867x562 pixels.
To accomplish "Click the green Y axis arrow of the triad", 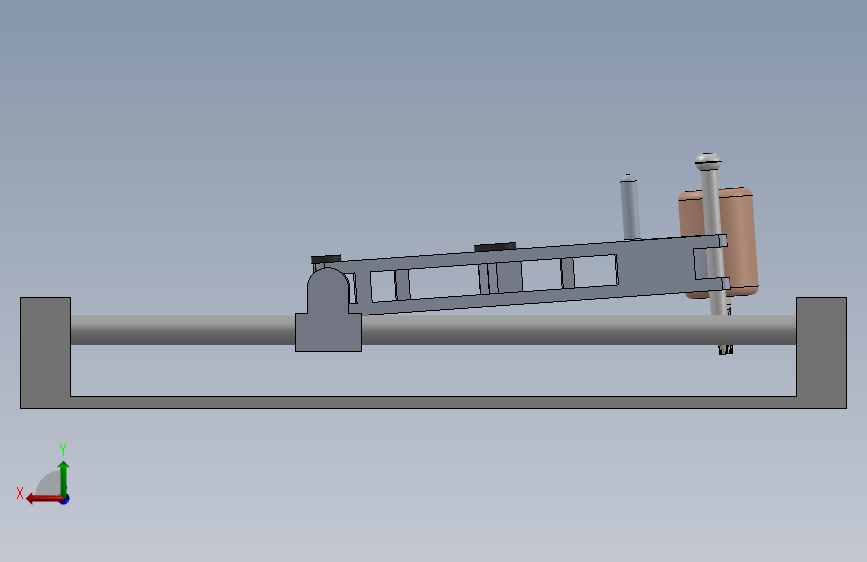I will [x=64, y=478].
